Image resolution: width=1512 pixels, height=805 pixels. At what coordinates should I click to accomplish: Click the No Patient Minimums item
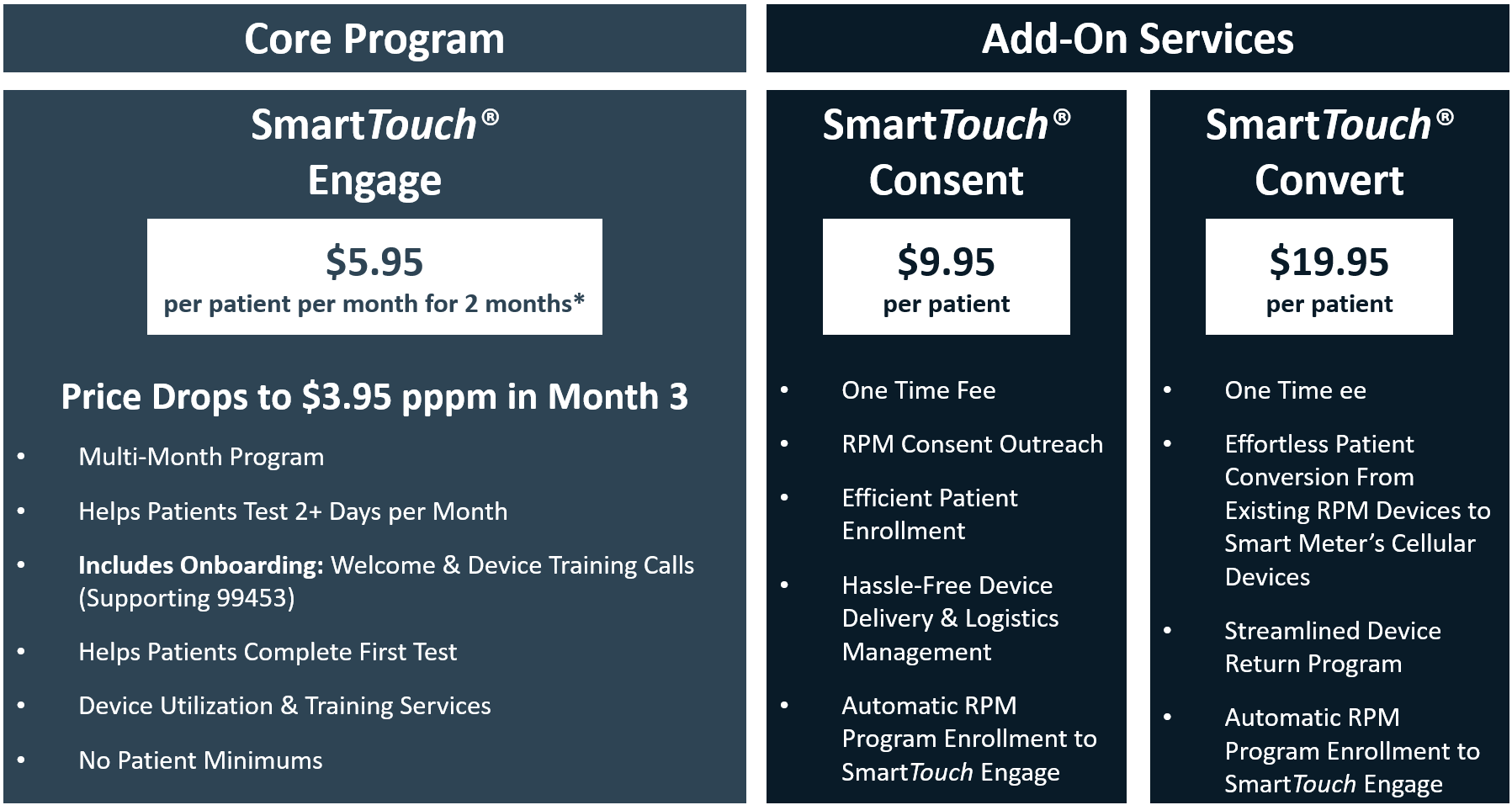(x=200, y=760)
